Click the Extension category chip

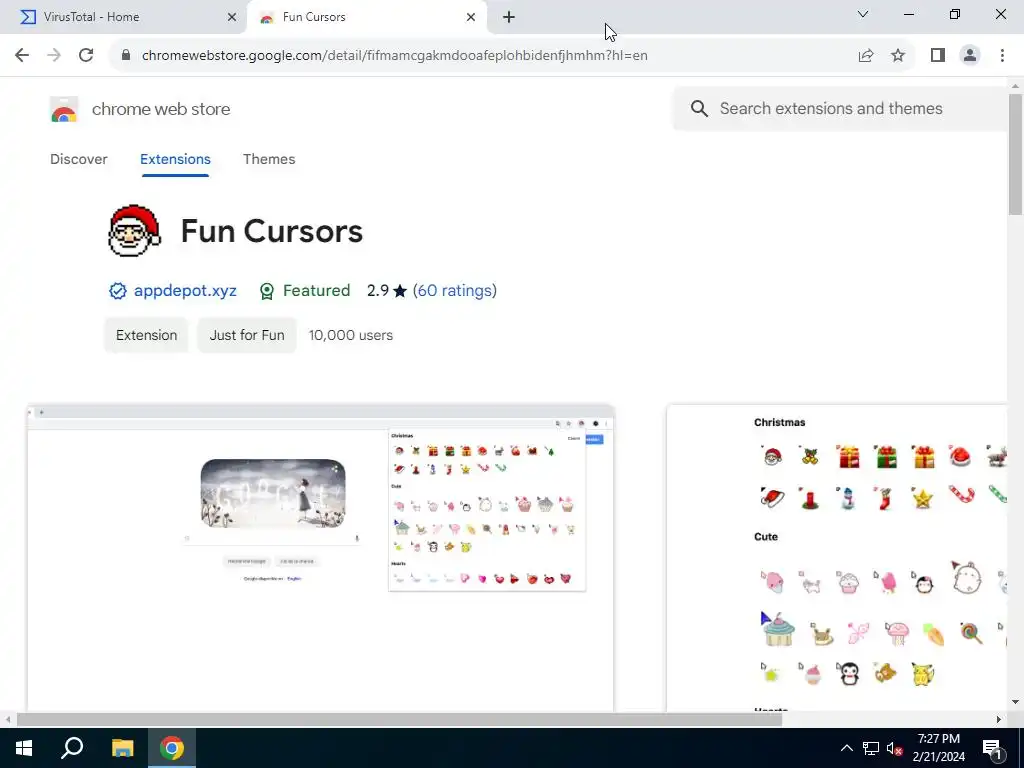click(x=146, y=335)
